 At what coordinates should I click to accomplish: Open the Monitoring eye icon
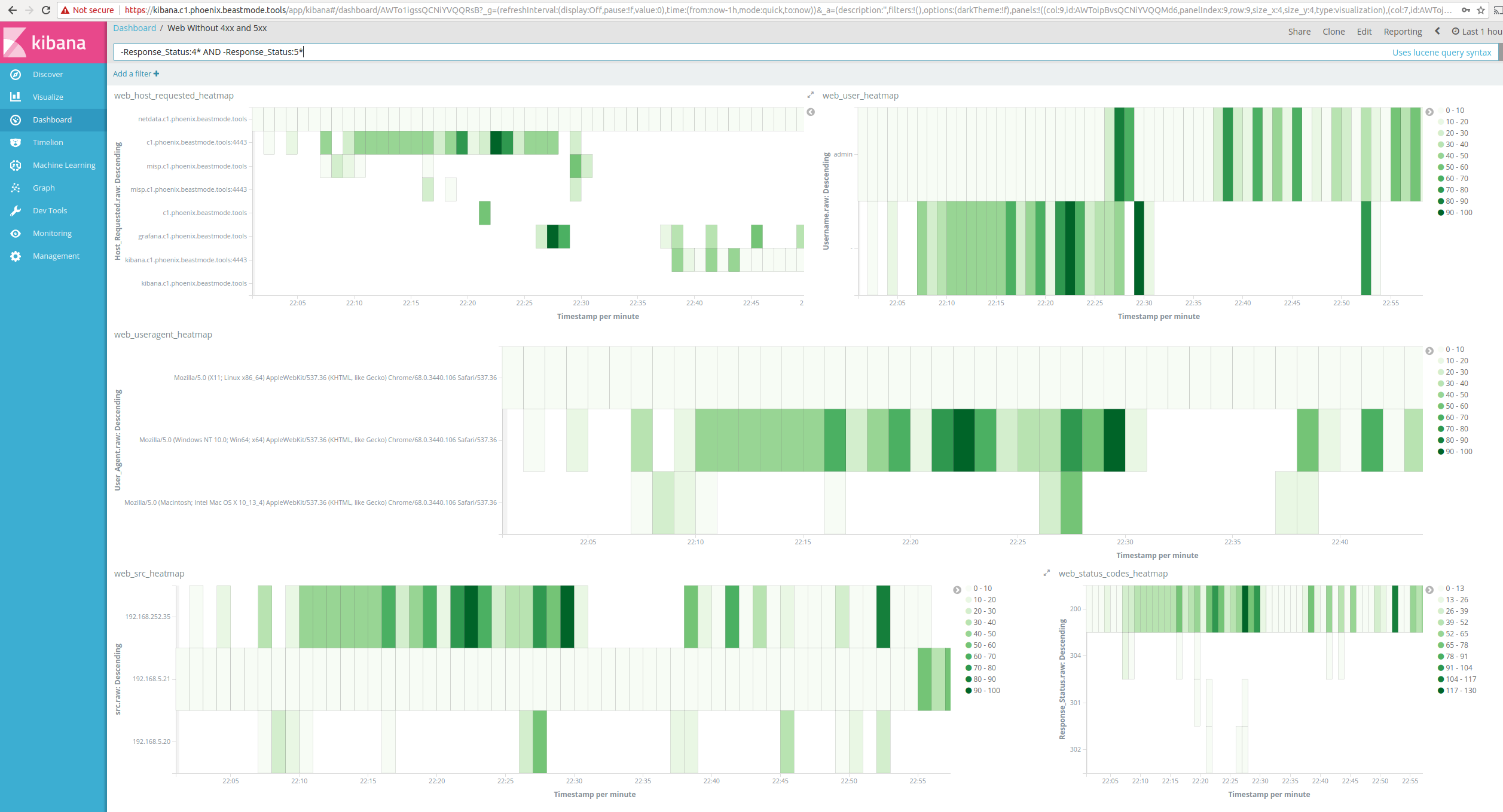click(16, 233)
